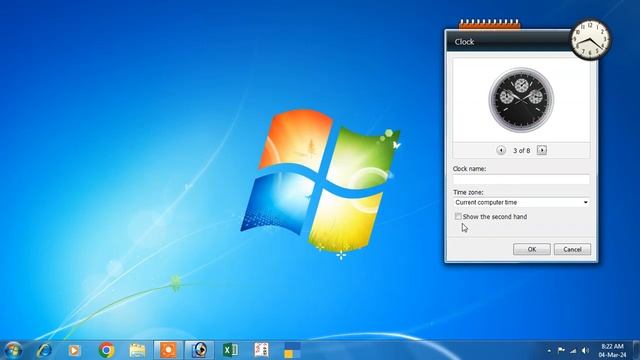Viewport: 640px width, 360px height.
Task: Click the 'Time zone:' label
Action: click(468, 192)
